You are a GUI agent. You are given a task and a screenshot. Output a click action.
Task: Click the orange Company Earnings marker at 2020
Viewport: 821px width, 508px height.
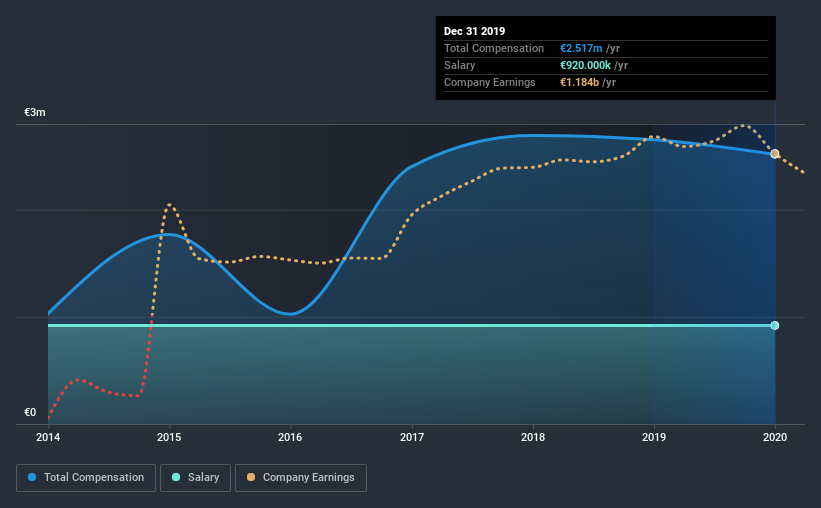point(775,154)
